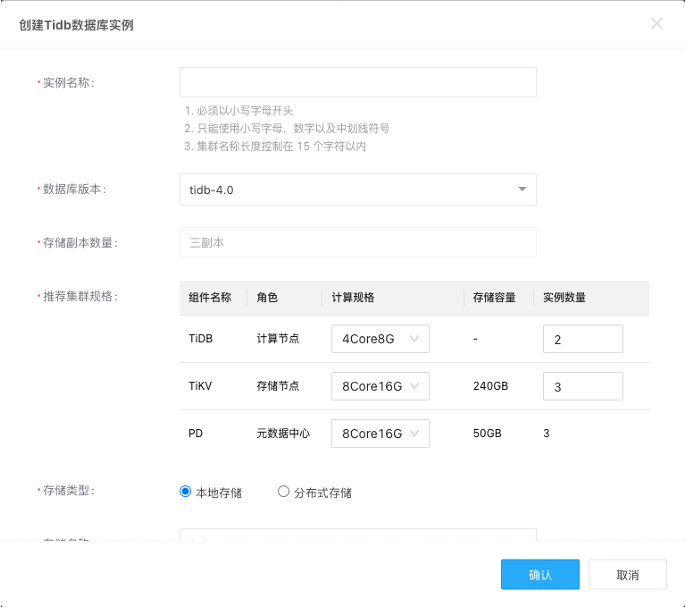The height and width of the screenshot is (608, 686).
Task: Click the TiDB instance count field
Action: 583,339
